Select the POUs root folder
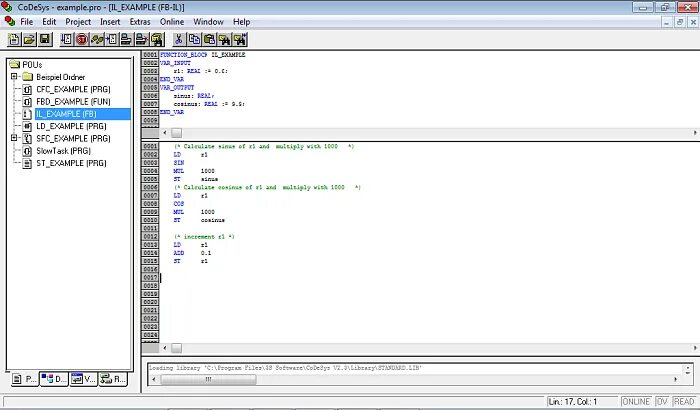The width and height of the screenshot is (700, 410). (x=32, y=65)
